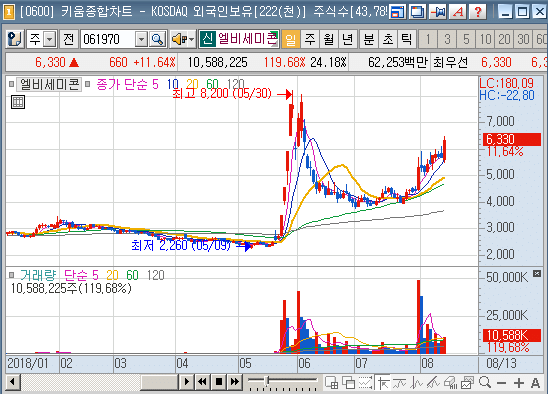Open the stock search magnifier
The image size is (548, 394).
pyautogui.click(x=158, y=39)
